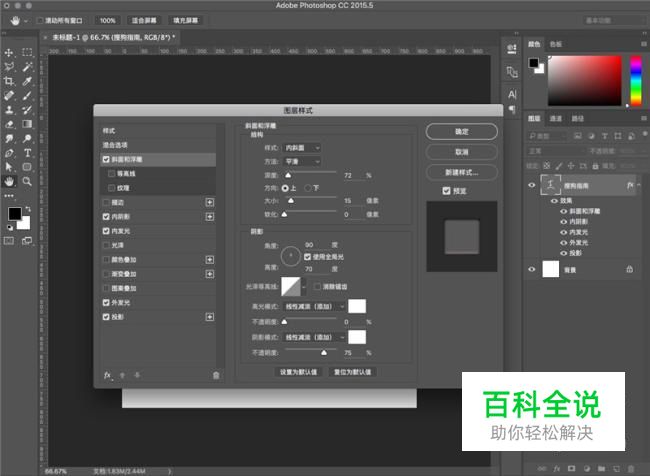Select the Pen tool

(x=9, y=153)
